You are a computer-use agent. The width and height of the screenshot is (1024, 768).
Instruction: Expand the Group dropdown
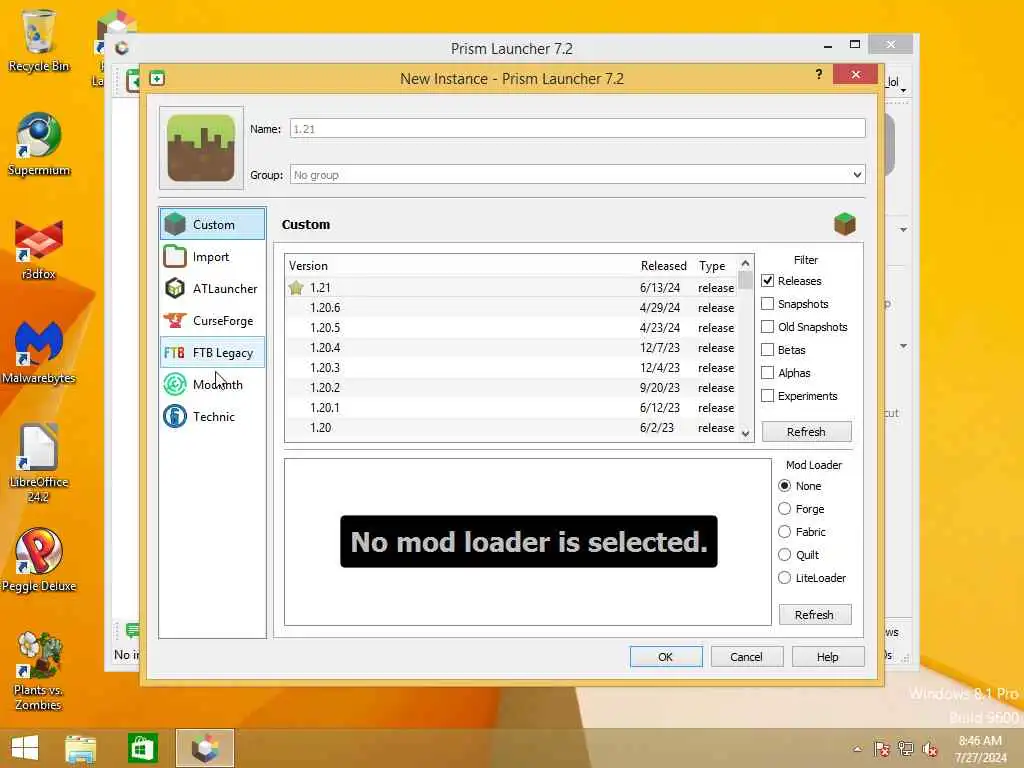(x=857, y=174)
